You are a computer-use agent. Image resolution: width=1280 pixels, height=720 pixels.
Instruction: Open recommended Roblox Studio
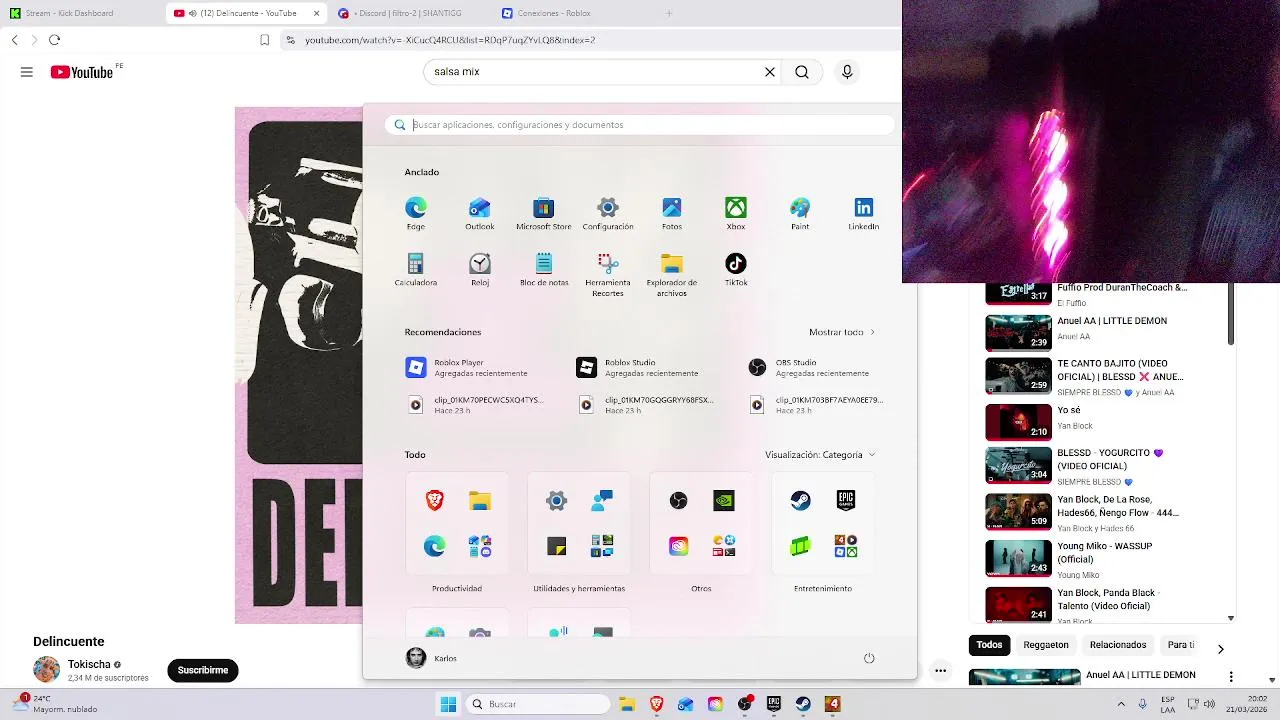(x=640, y=368)
